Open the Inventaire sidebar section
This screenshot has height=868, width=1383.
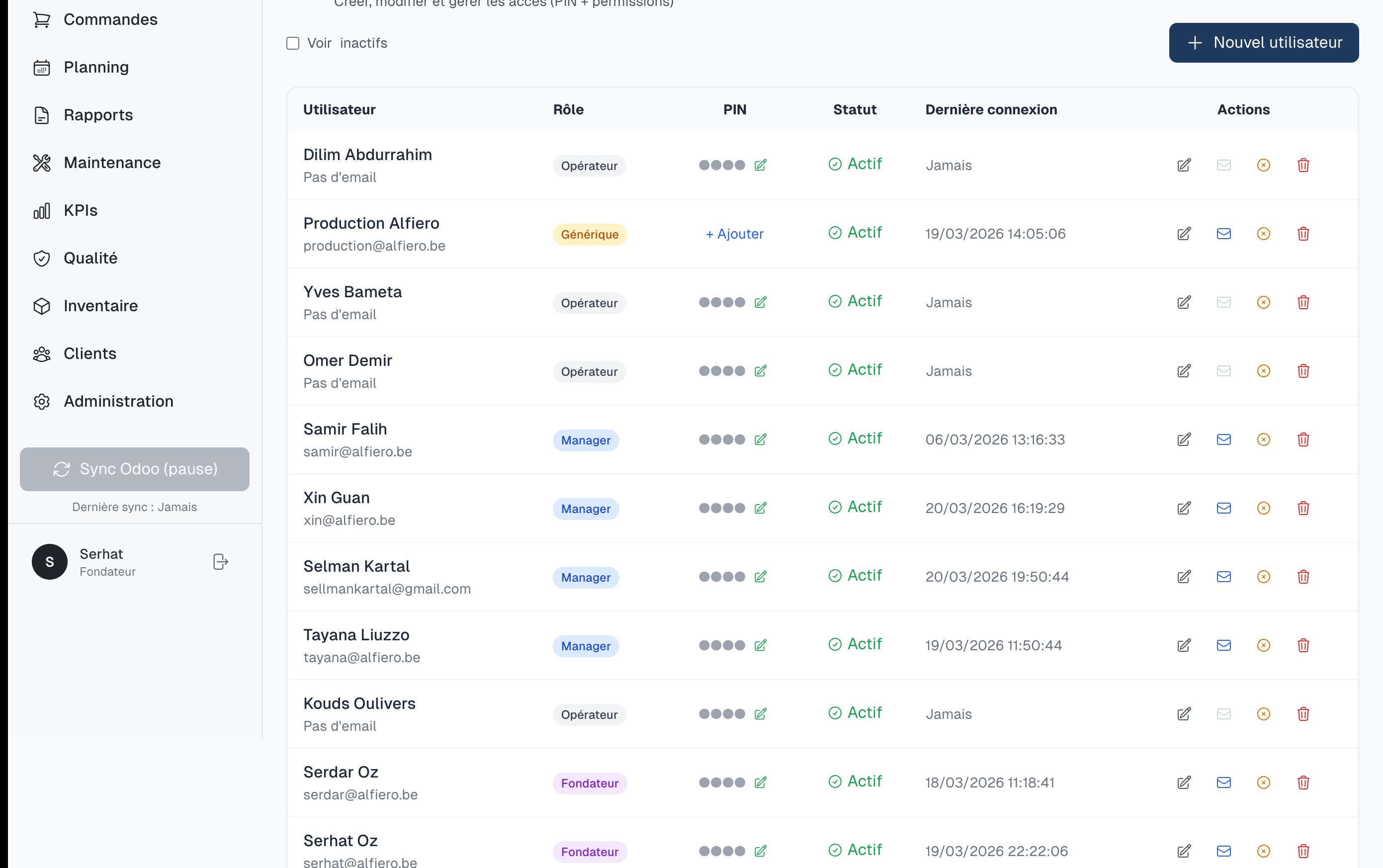pos(100,306)
